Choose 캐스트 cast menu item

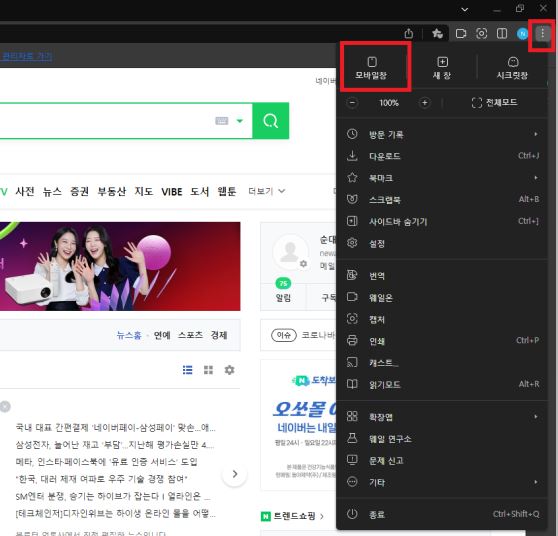pos(442,362)
